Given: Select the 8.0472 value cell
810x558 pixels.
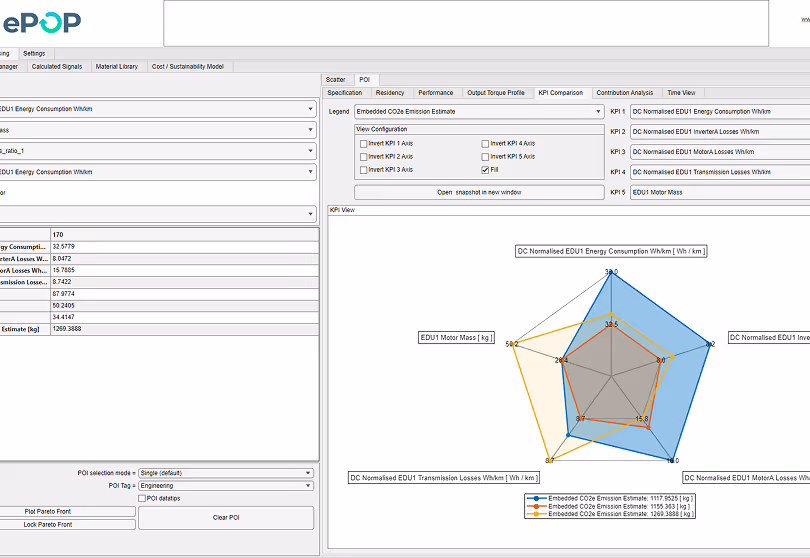Looking at the screenshot, I should [184, 258].
